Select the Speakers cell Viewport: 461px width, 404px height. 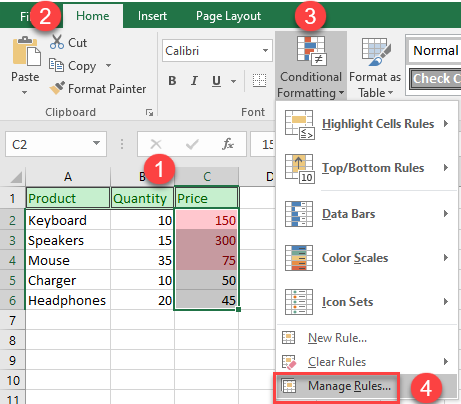coord(68,240)
